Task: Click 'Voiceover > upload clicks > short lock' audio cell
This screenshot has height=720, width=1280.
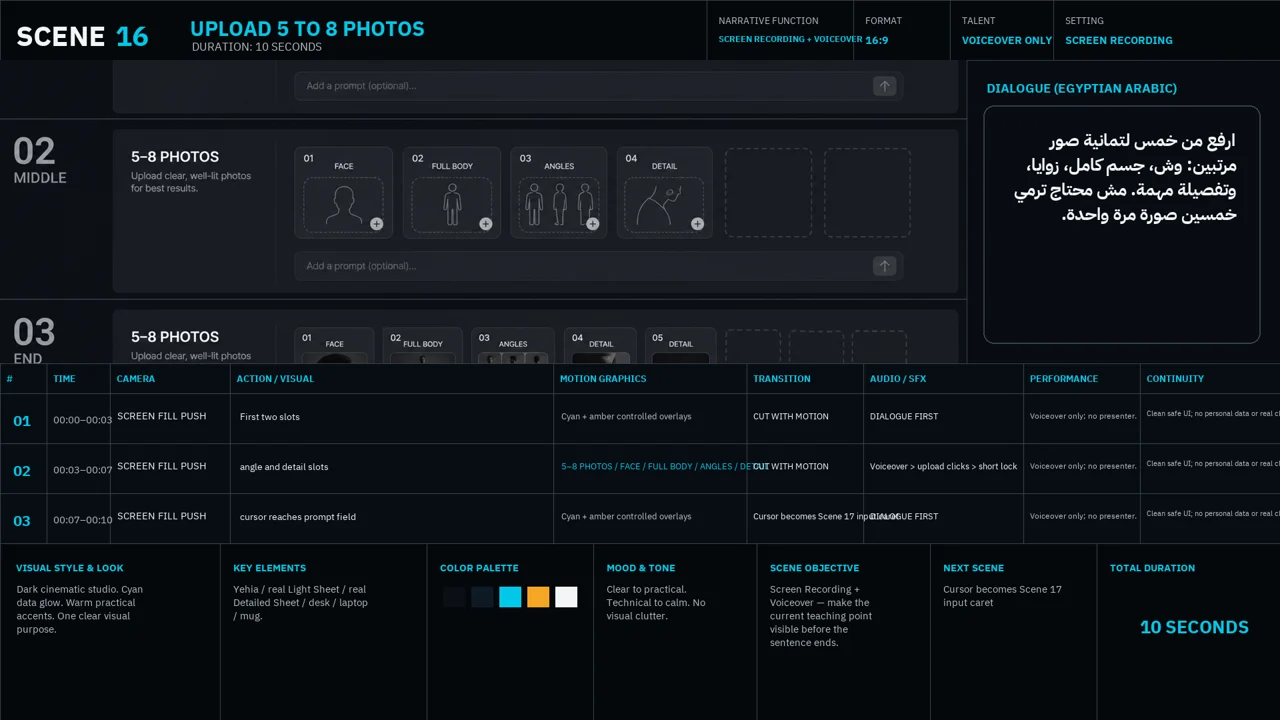Action: coord(943,467)
